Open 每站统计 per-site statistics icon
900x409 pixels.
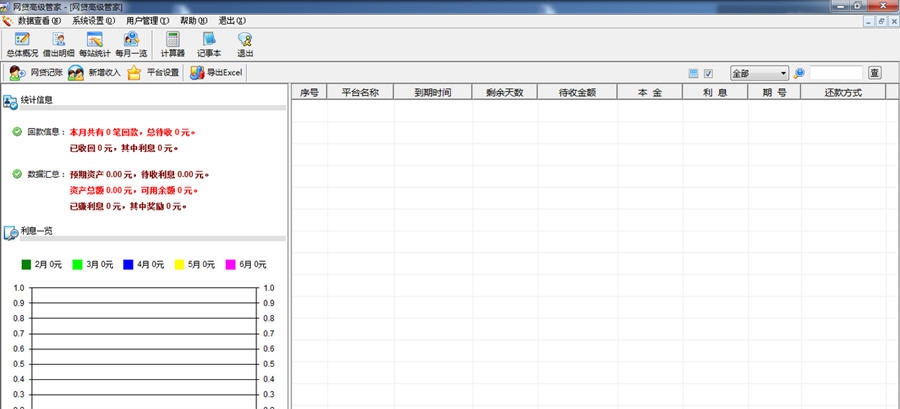click(x=95, y=44)
